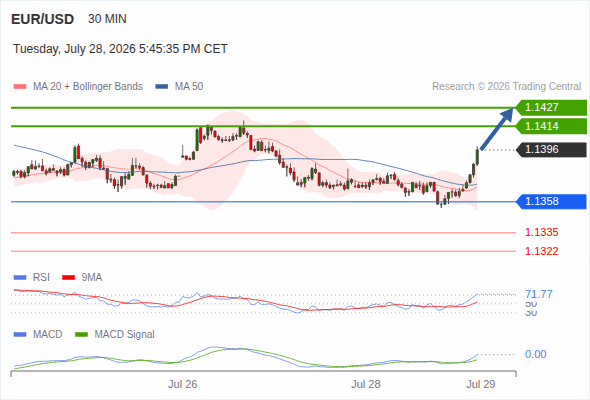Screen dimensions: 590x400
Task: Click the Jul 28 date axis marker
Action: tap(366, 384)
